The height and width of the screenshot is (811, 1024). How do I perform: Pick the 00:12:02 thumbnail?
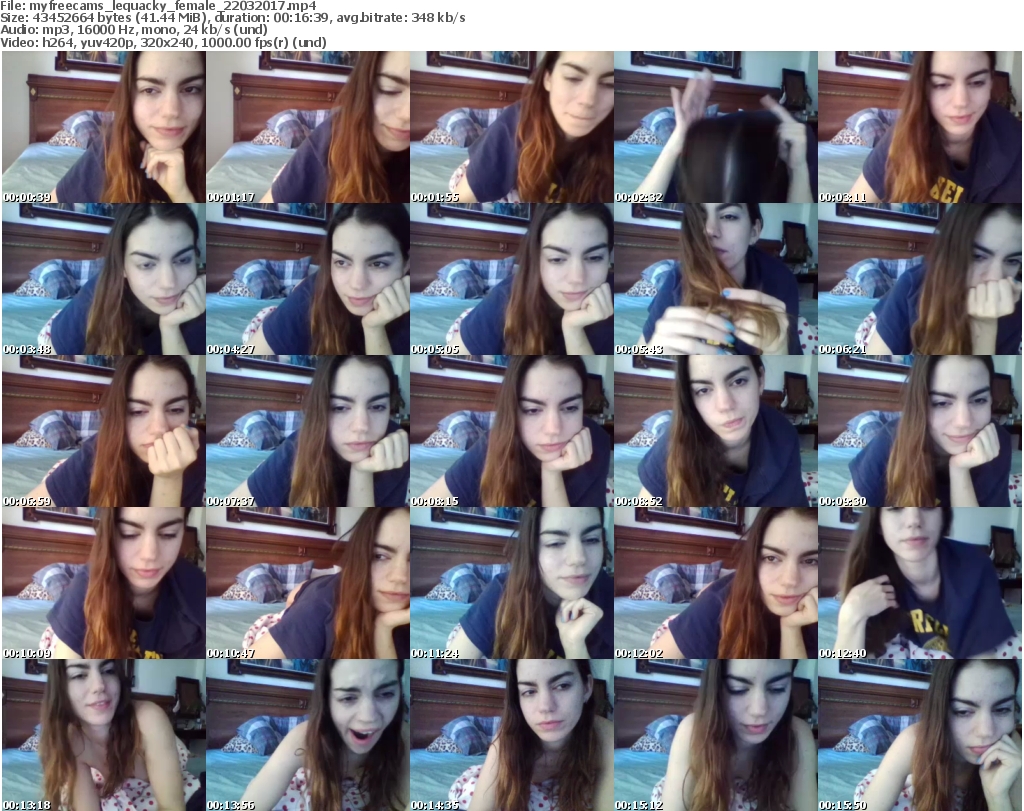[716, 583]
